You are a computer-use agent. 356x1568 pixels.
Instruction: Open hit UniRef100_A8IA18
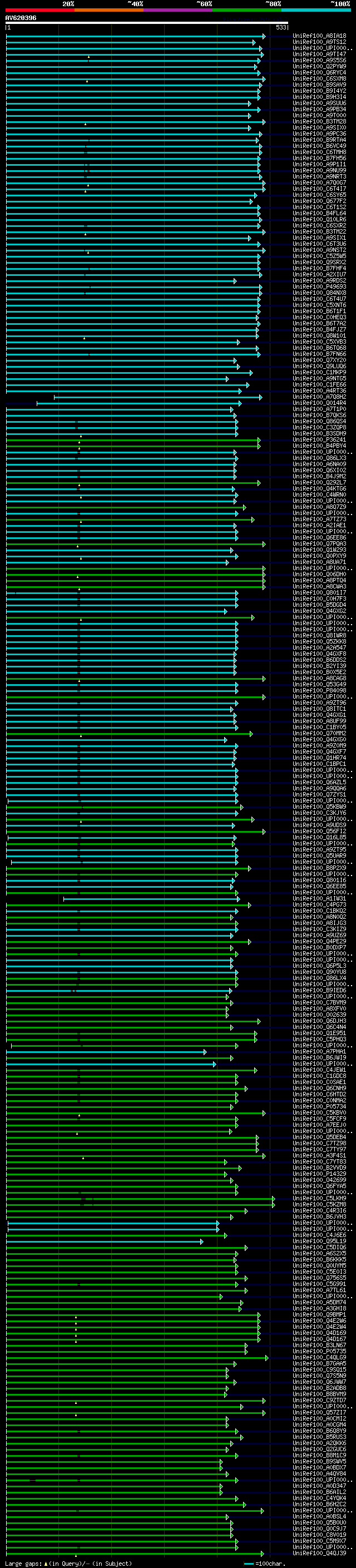click(x=319, y=36)
